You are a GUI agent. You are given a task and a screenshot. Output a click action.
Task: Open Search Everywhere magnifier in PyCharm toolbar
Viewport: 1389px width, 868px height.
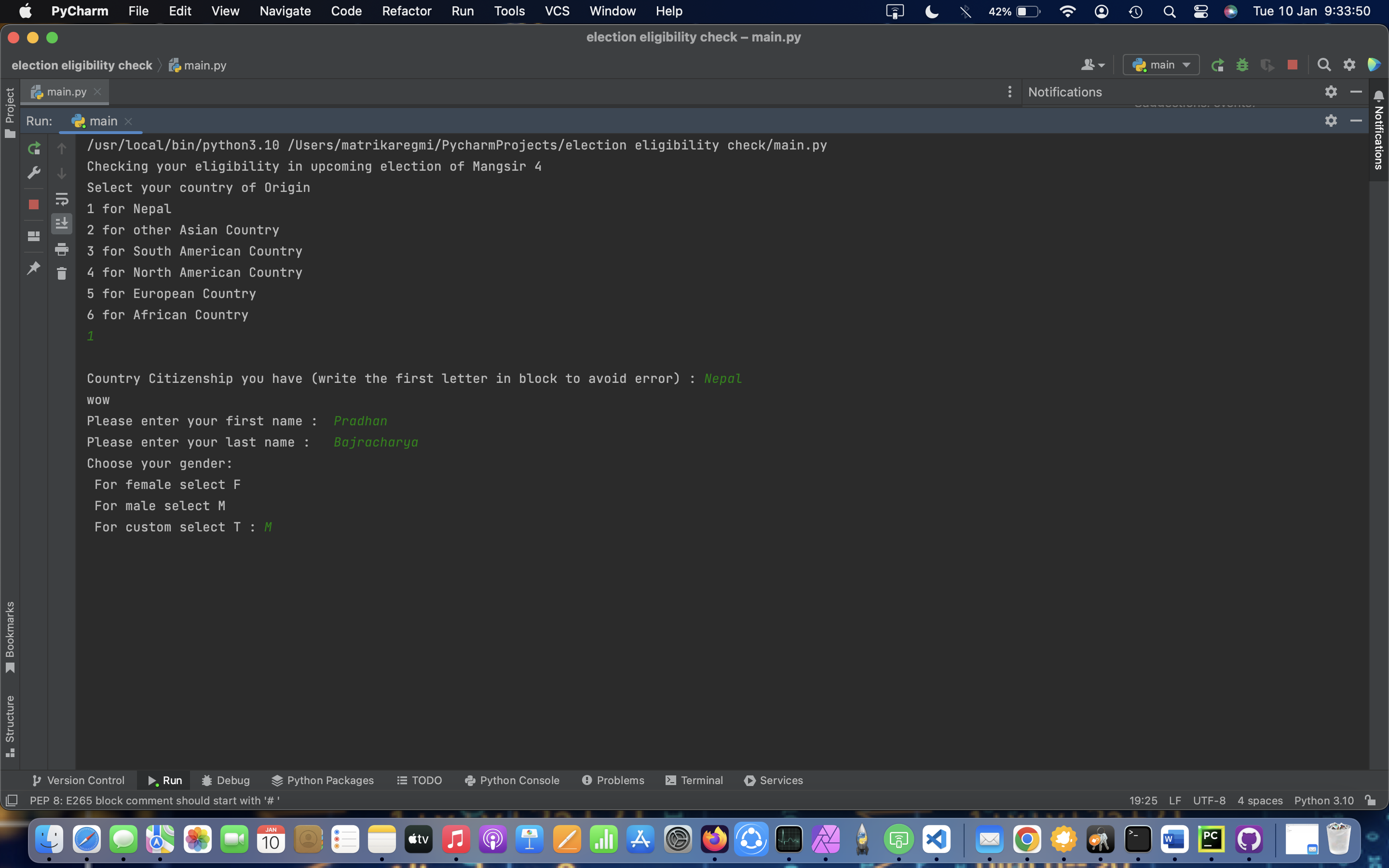[x=1324, y=65]
